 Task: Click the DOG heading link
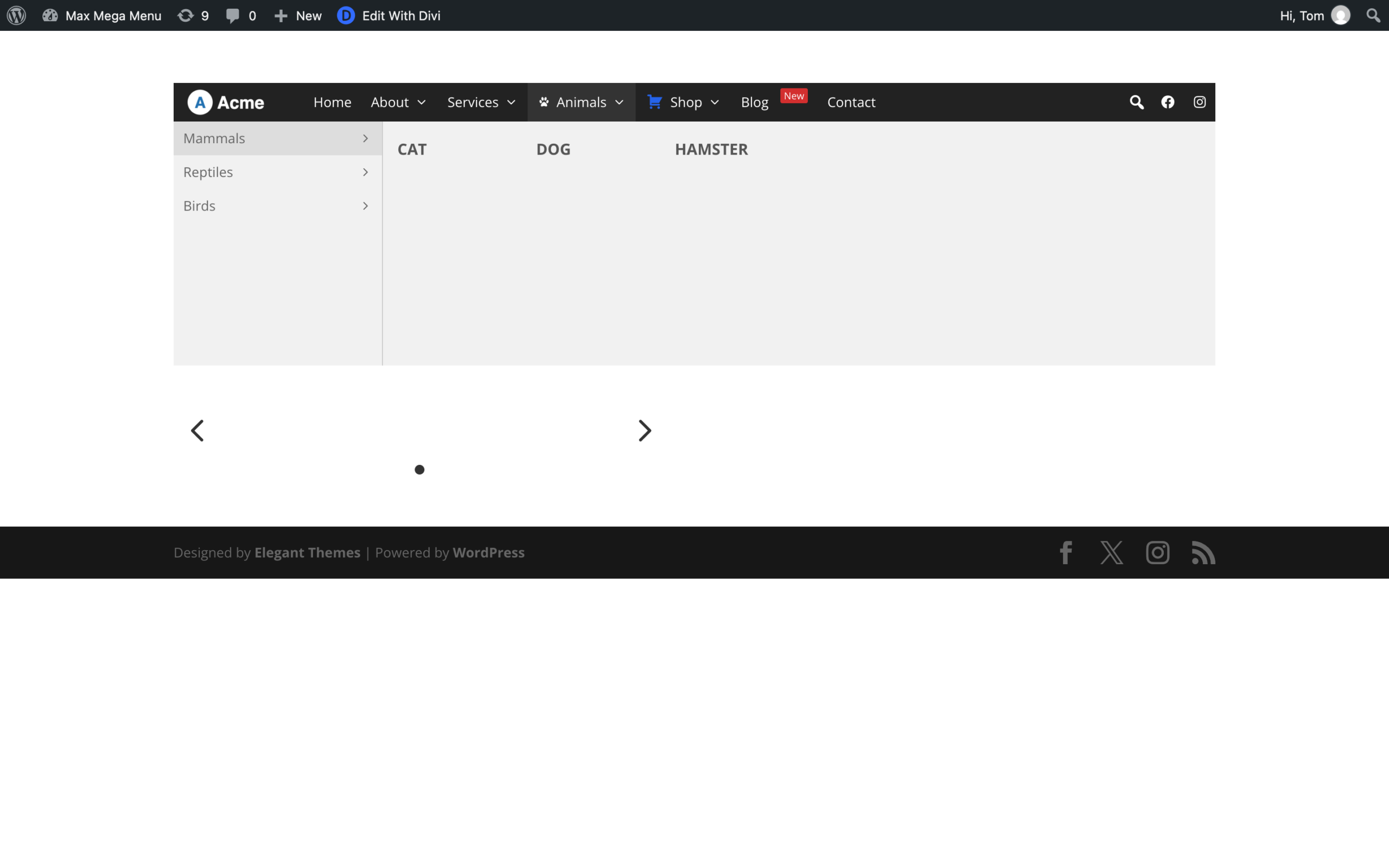pyautogui.click(x=553, y=149)
